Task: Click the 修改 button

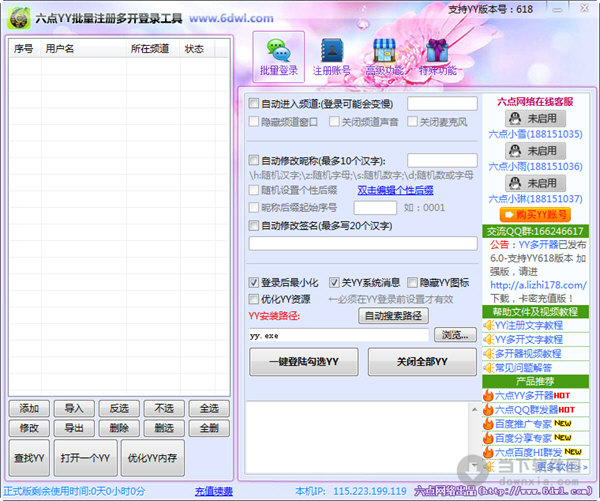Action: [29, 428]
